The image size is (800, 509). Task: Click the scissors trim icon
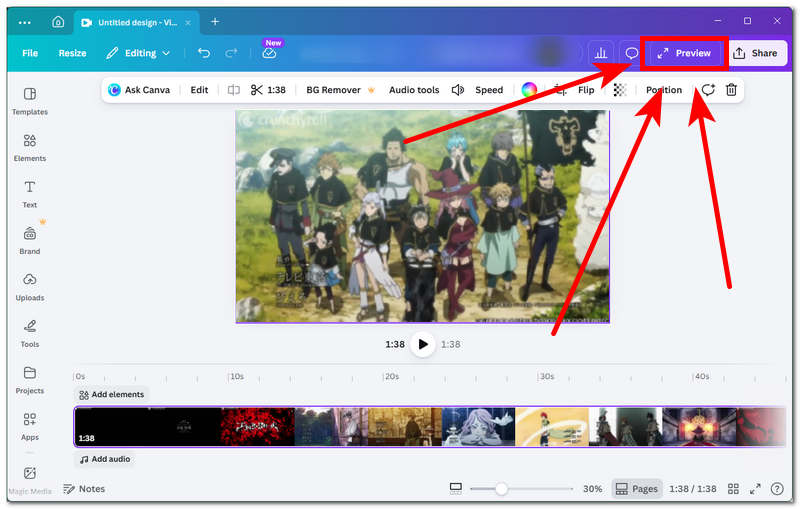tap(257, 90)
